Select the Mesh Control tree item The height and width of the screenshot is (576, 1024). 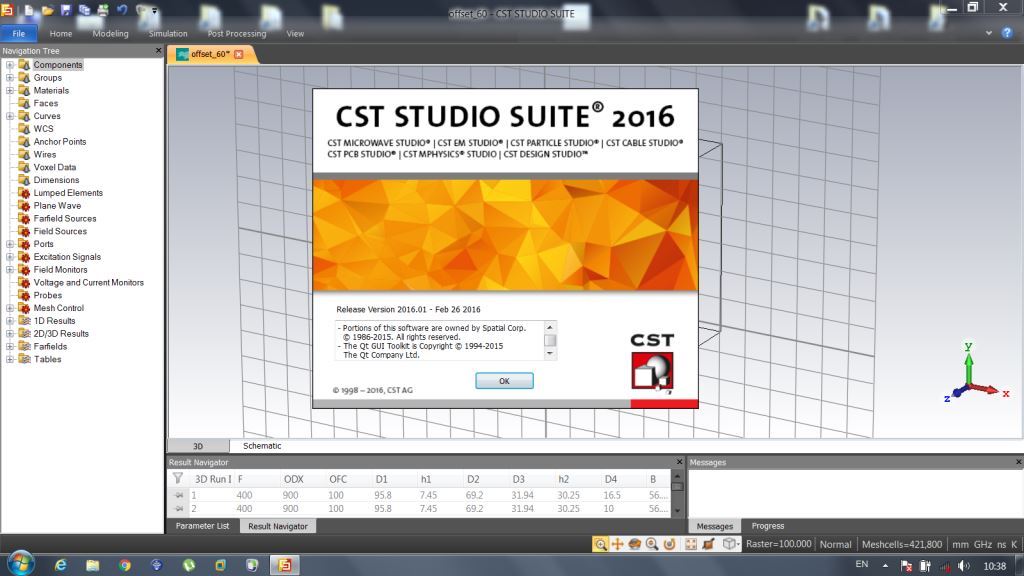59,308
